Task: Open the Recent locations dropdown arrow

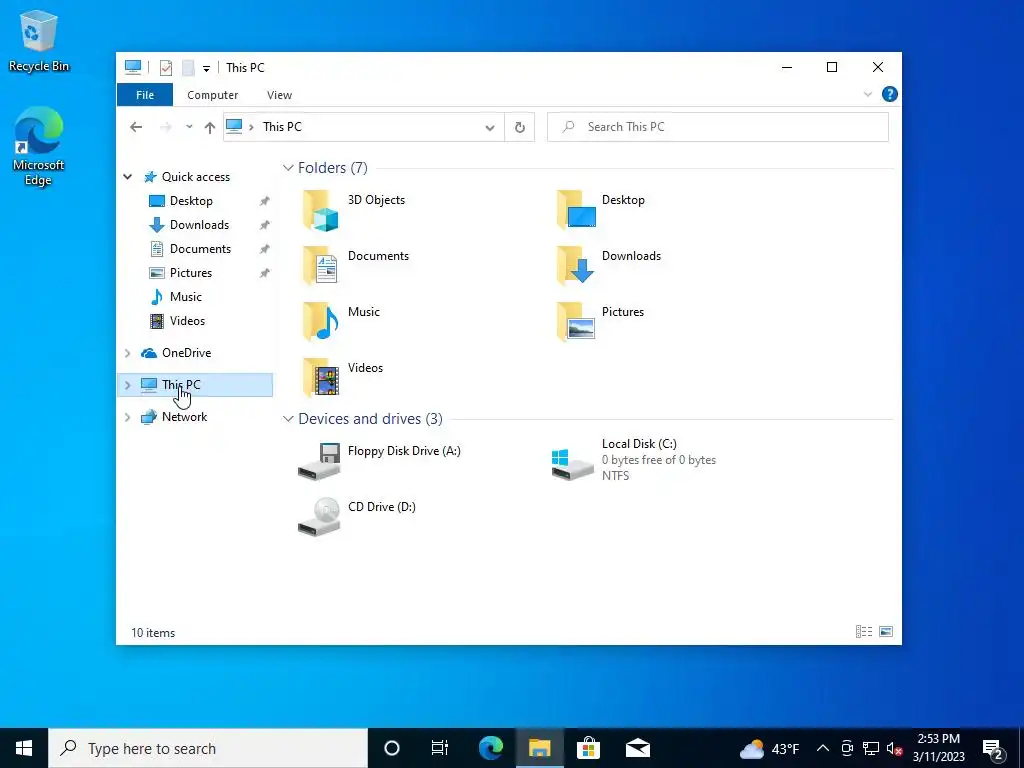Action: pos(189,127)
